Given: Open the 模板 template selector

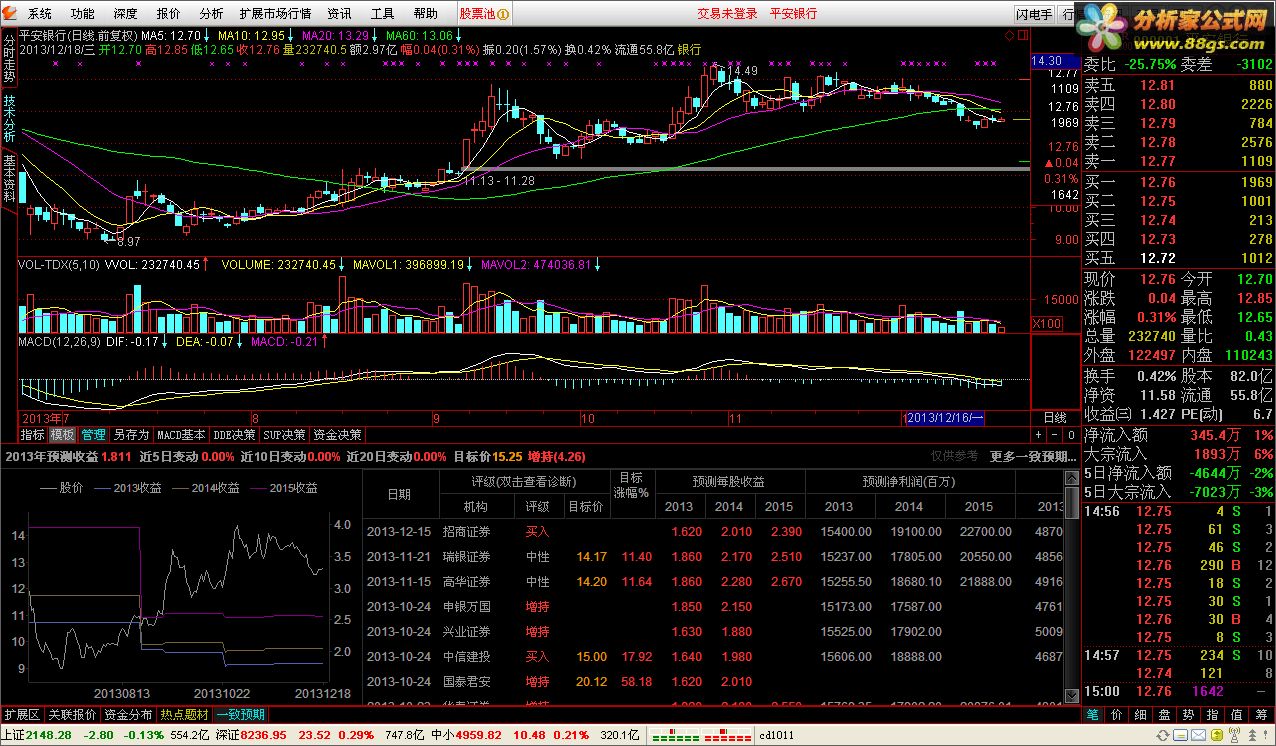Looking at the screenshot, I should [x=62, y=435].
